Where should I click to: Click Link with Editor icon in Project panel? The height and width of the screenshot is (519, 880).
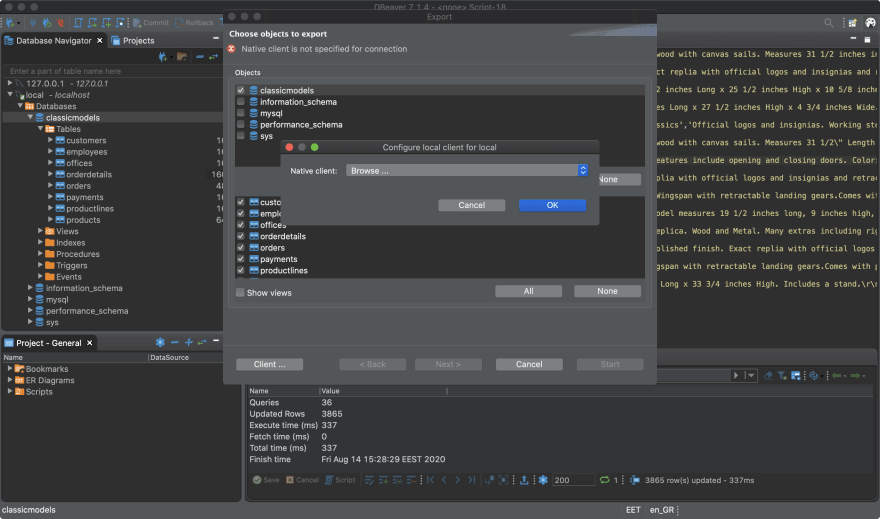[202, 342]
